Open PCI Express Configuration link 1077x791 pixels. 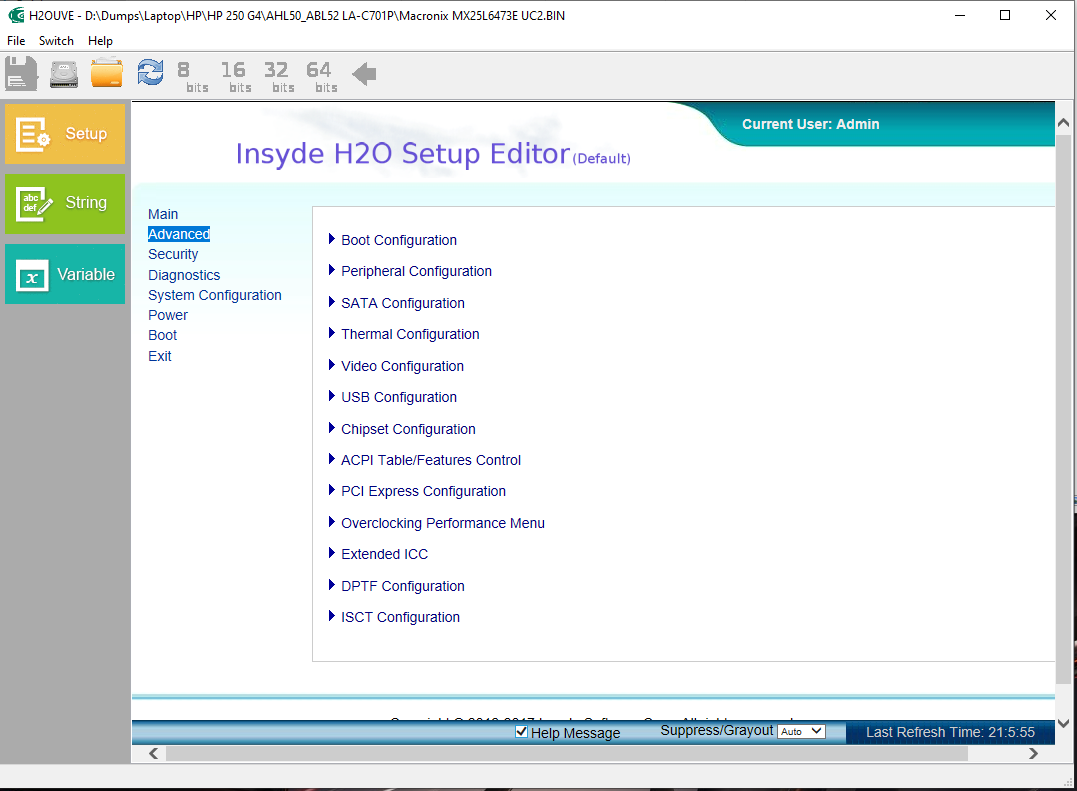423,491
